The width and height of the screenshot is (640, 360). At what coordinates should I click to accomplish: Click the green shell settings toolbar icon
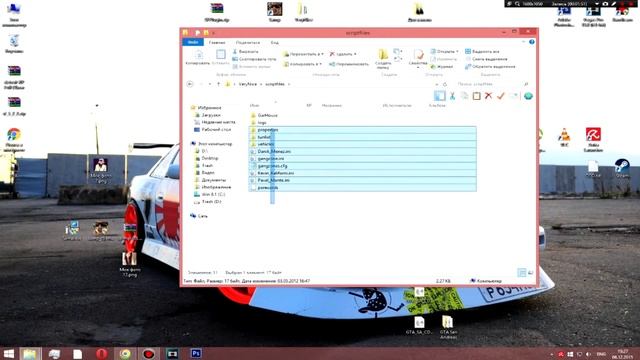pyautogui.click(x=528, y=96)
